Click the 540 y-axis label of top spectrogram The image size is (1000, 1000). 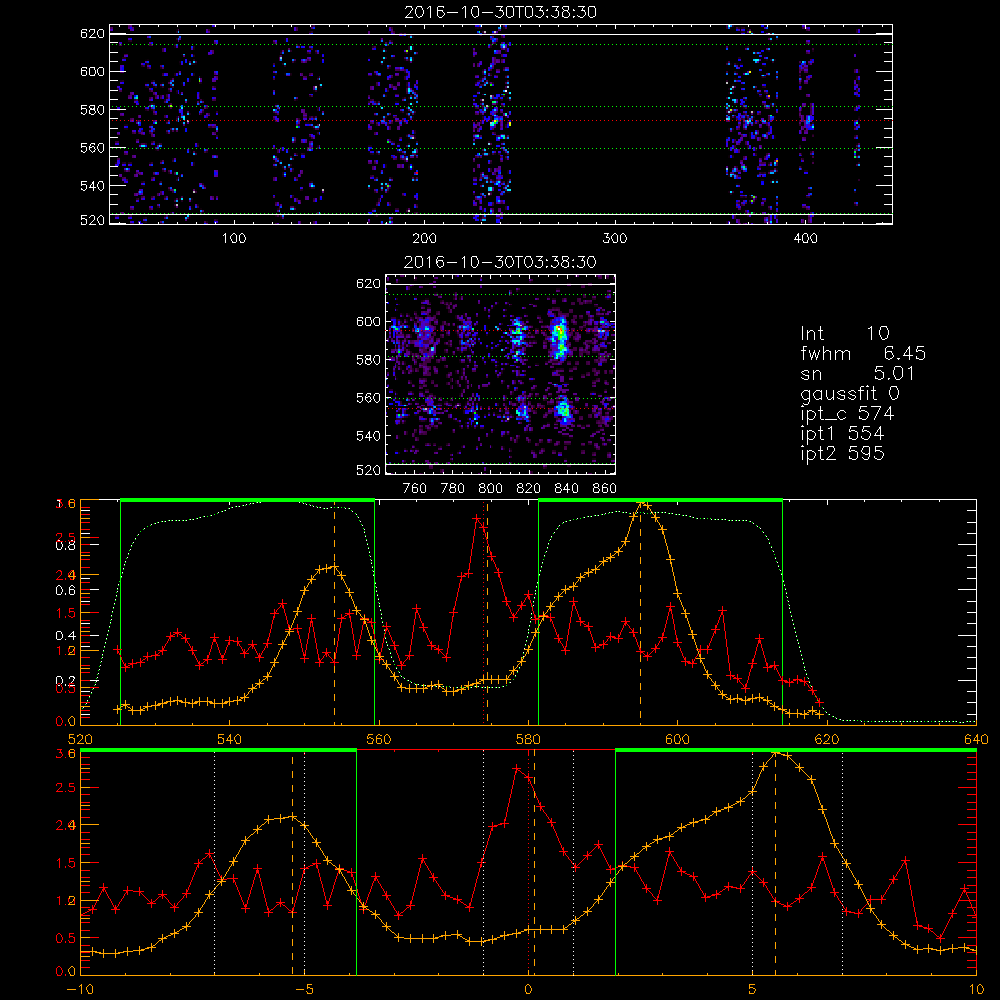pyautogui.click(x=92, y=186)
